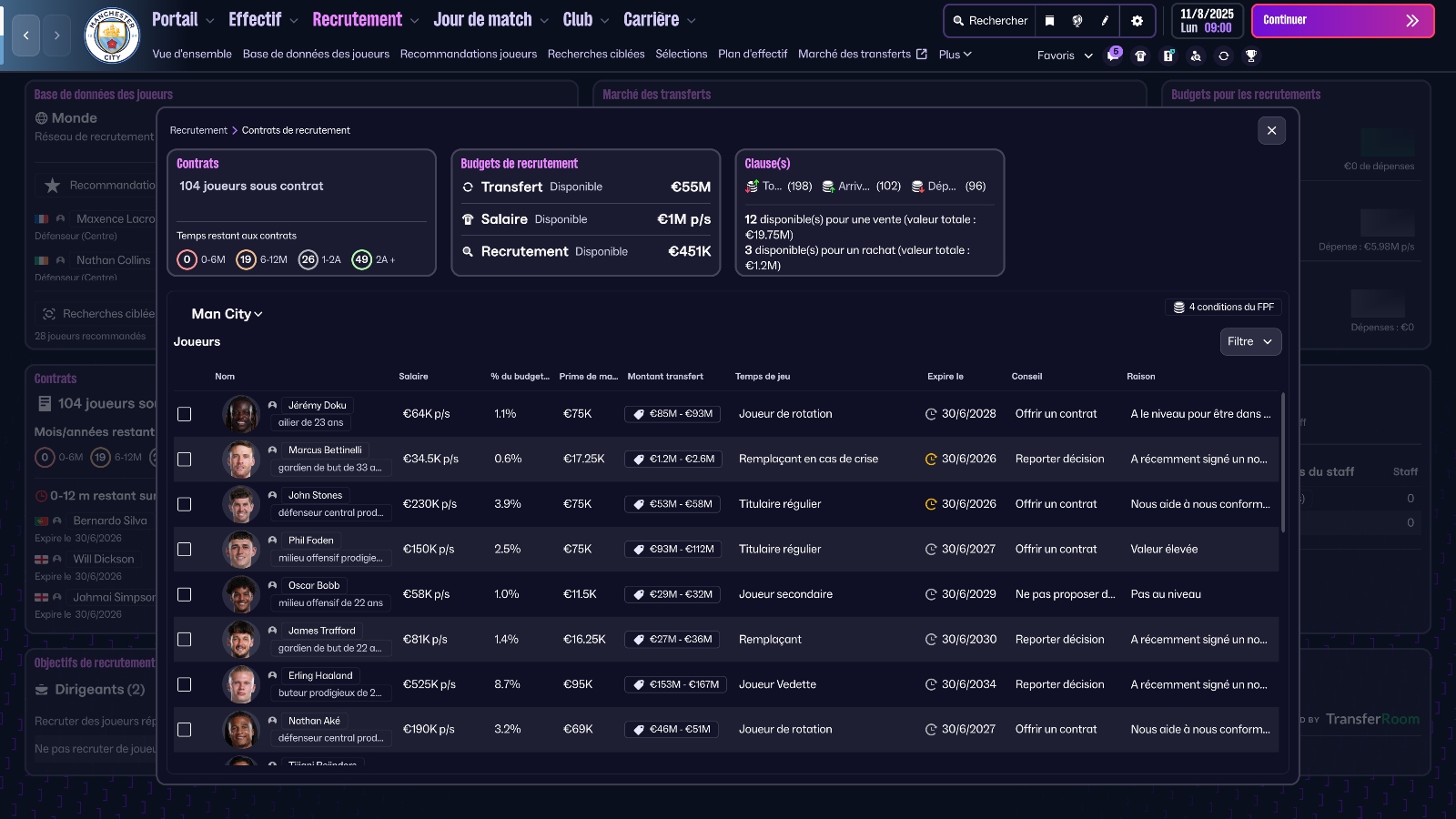Expand the Filtre dropdown

pyautogui.click(x=1250, y=341)
